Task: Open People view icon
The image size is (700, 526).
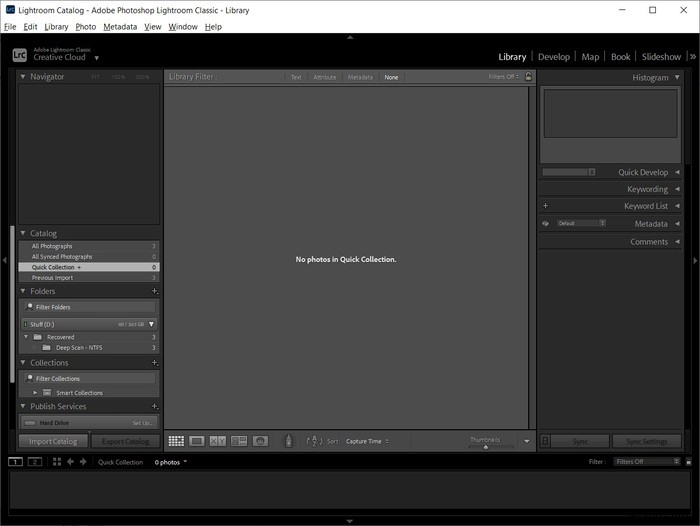Action: click(260, 441)
